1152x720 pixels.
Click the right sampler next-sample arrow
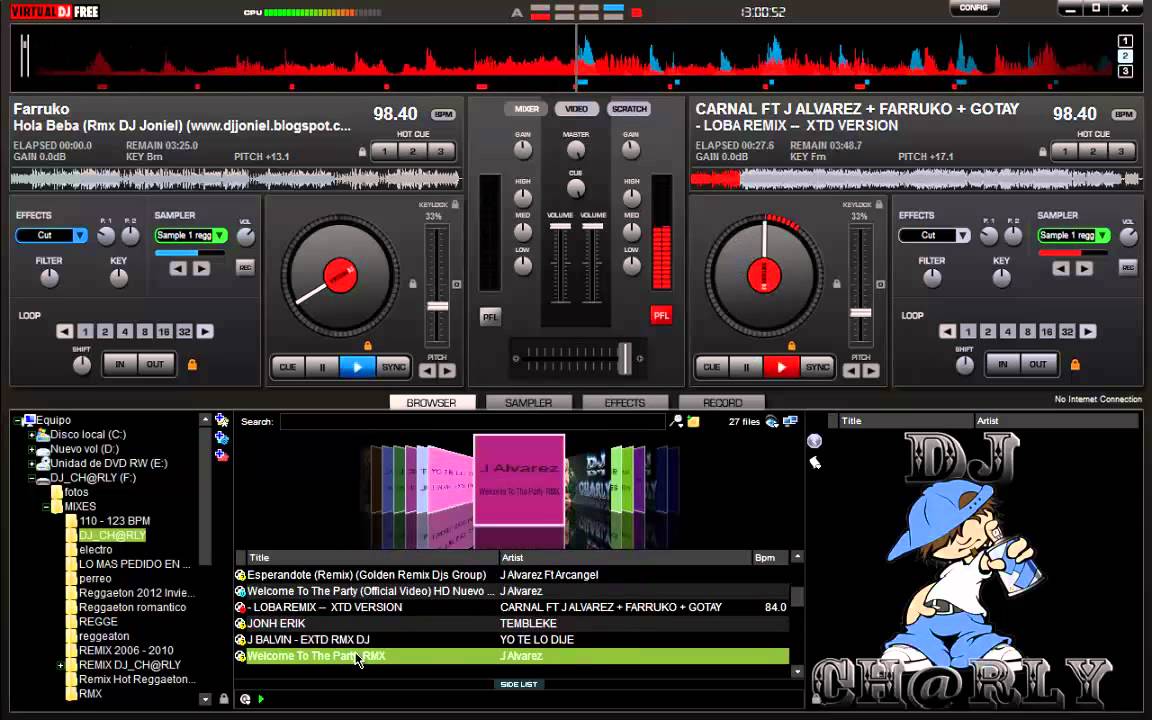1084,269
